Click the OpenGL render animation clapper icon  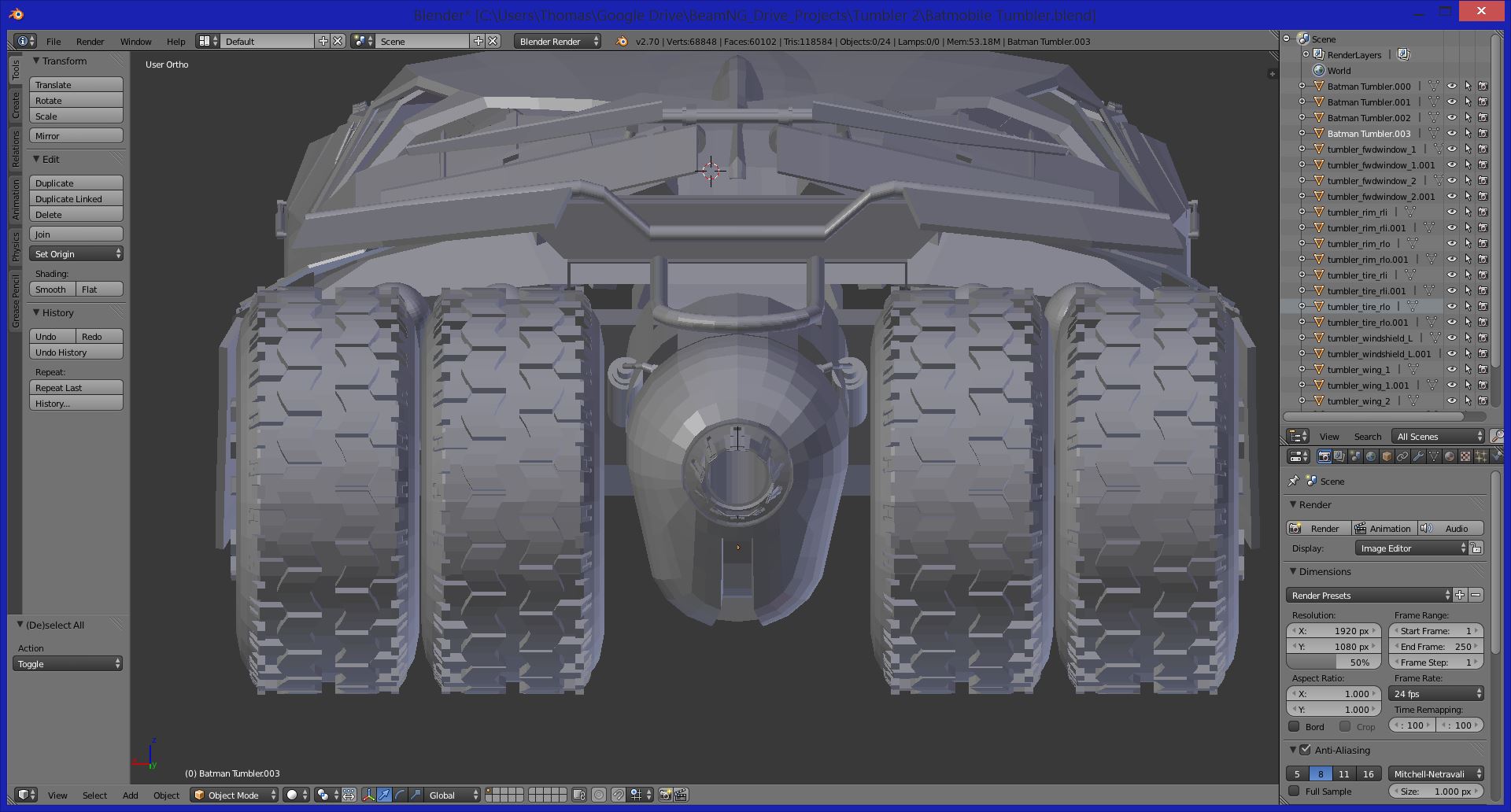(x=681, y=795)
